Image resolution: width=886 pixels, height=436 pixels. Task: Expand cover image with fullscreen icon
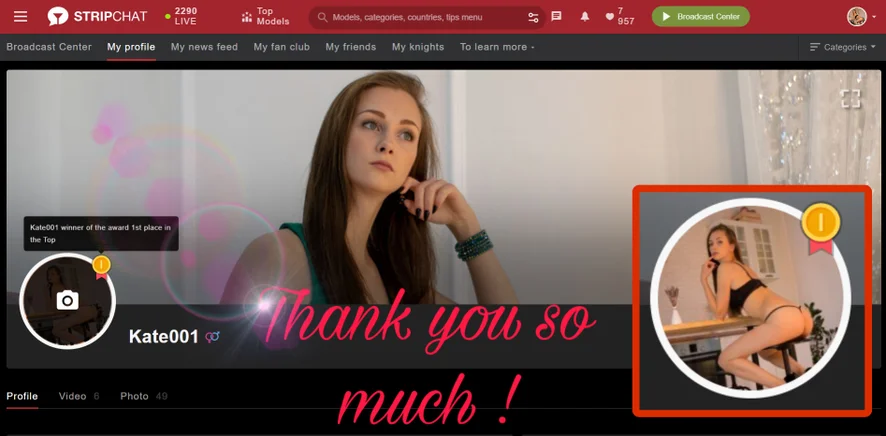(x=850, y=98)
